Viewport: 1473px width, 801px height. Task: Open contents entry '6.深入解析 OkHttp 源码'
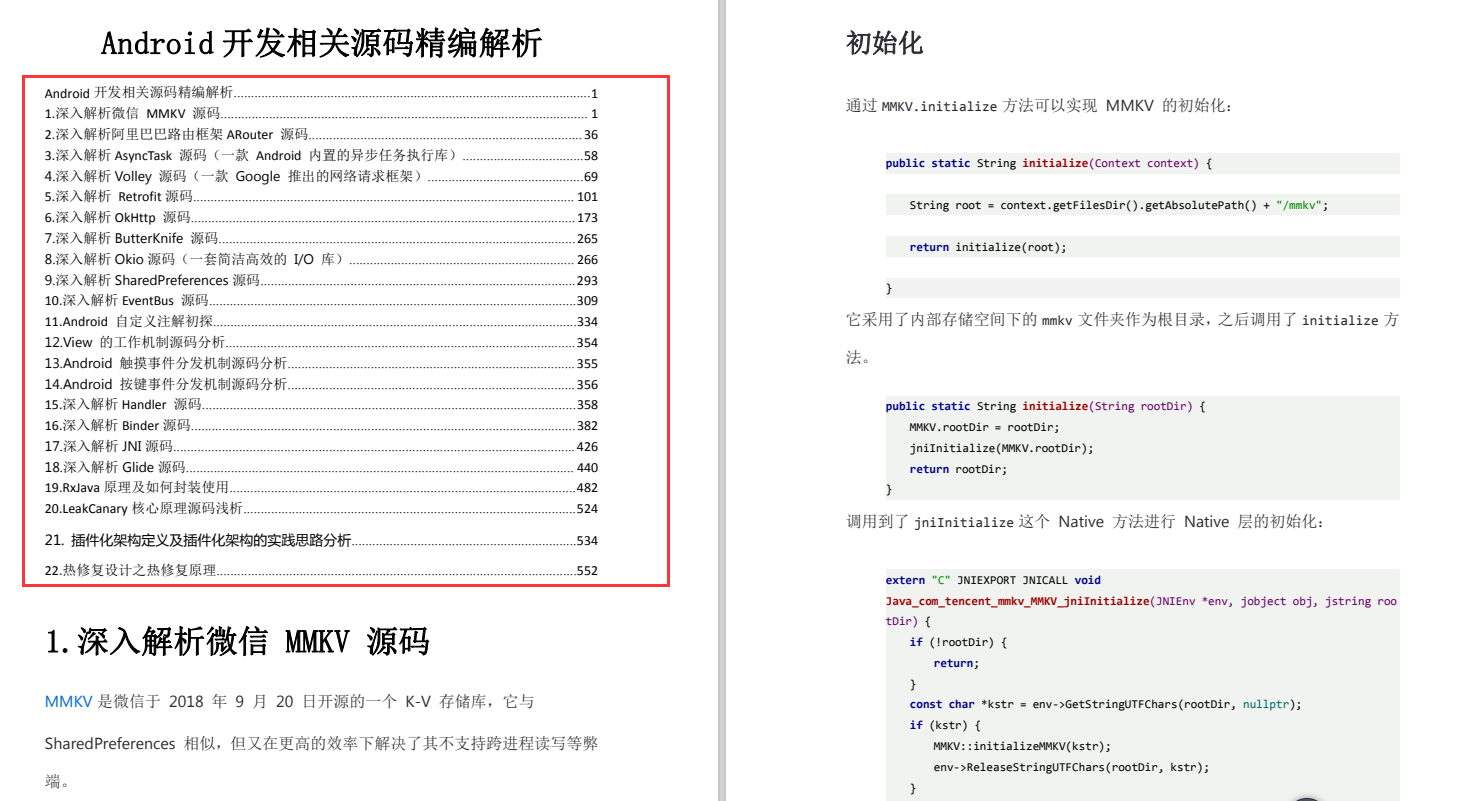pos(321,218)
